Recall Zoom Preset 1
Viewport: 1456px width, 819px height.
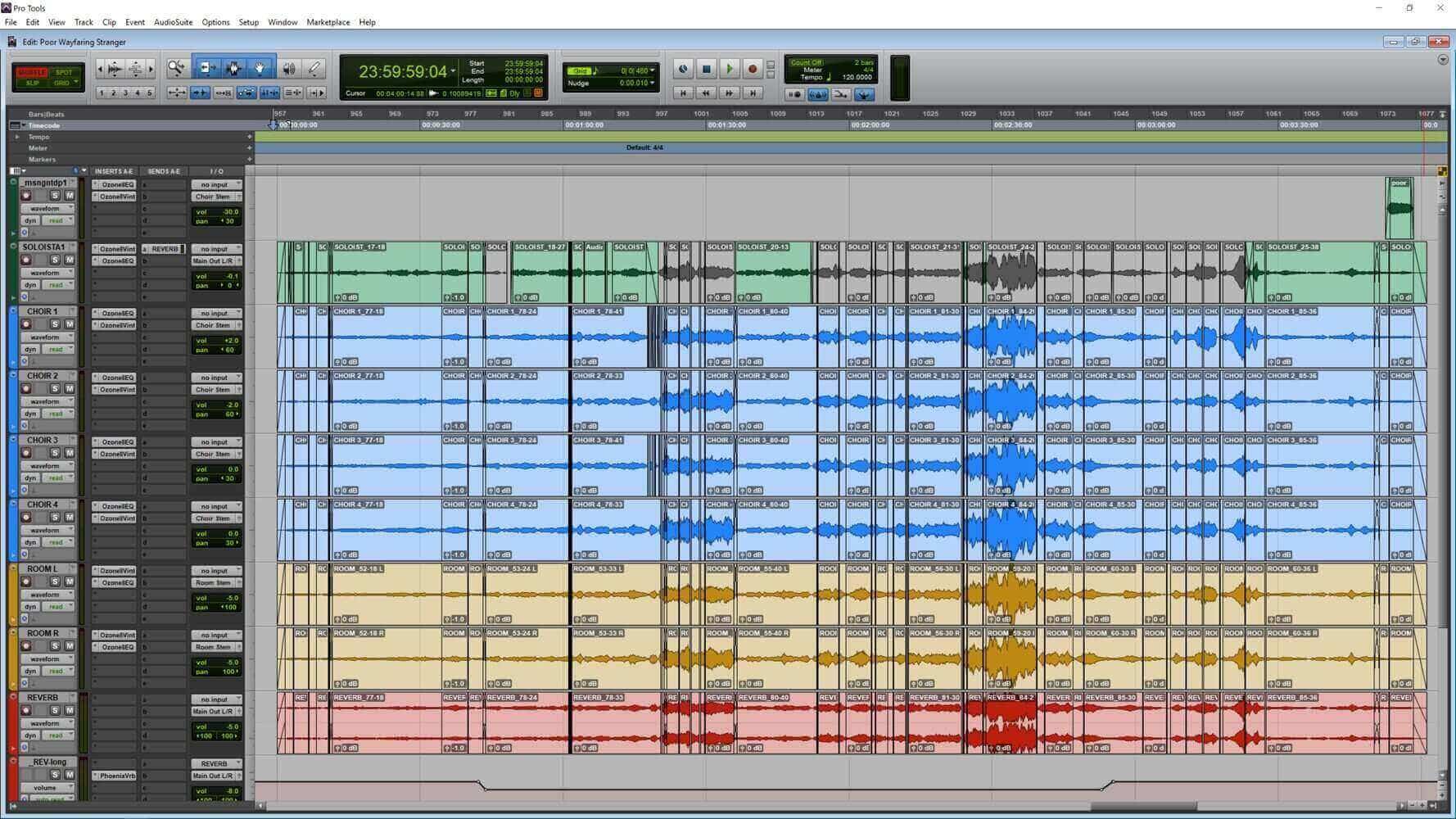point(101,93)
